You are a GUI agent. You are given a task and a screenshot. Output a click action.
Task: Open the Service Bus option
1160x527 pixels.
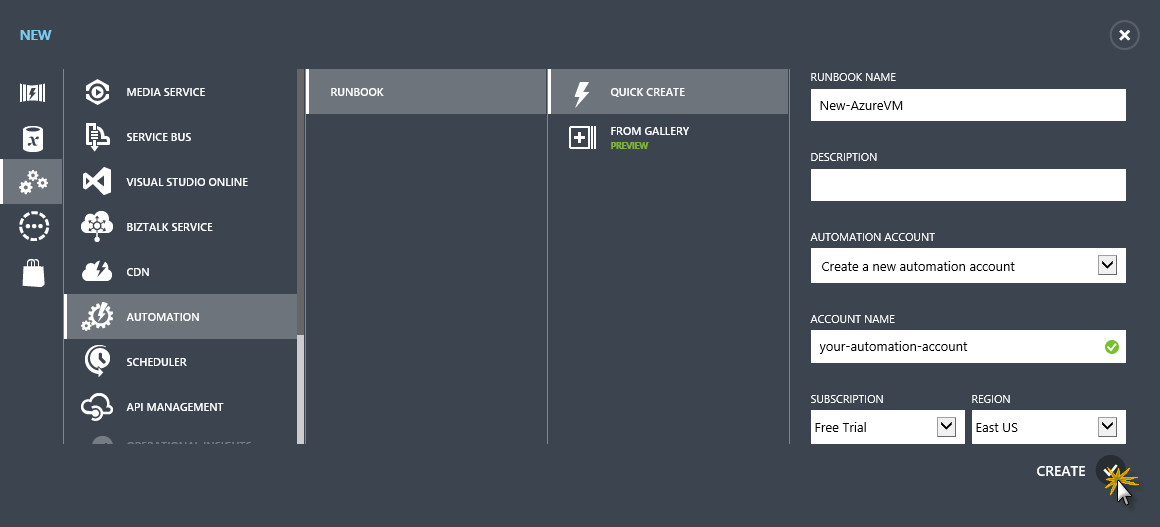pyautogui.click(x=181, y=137)
